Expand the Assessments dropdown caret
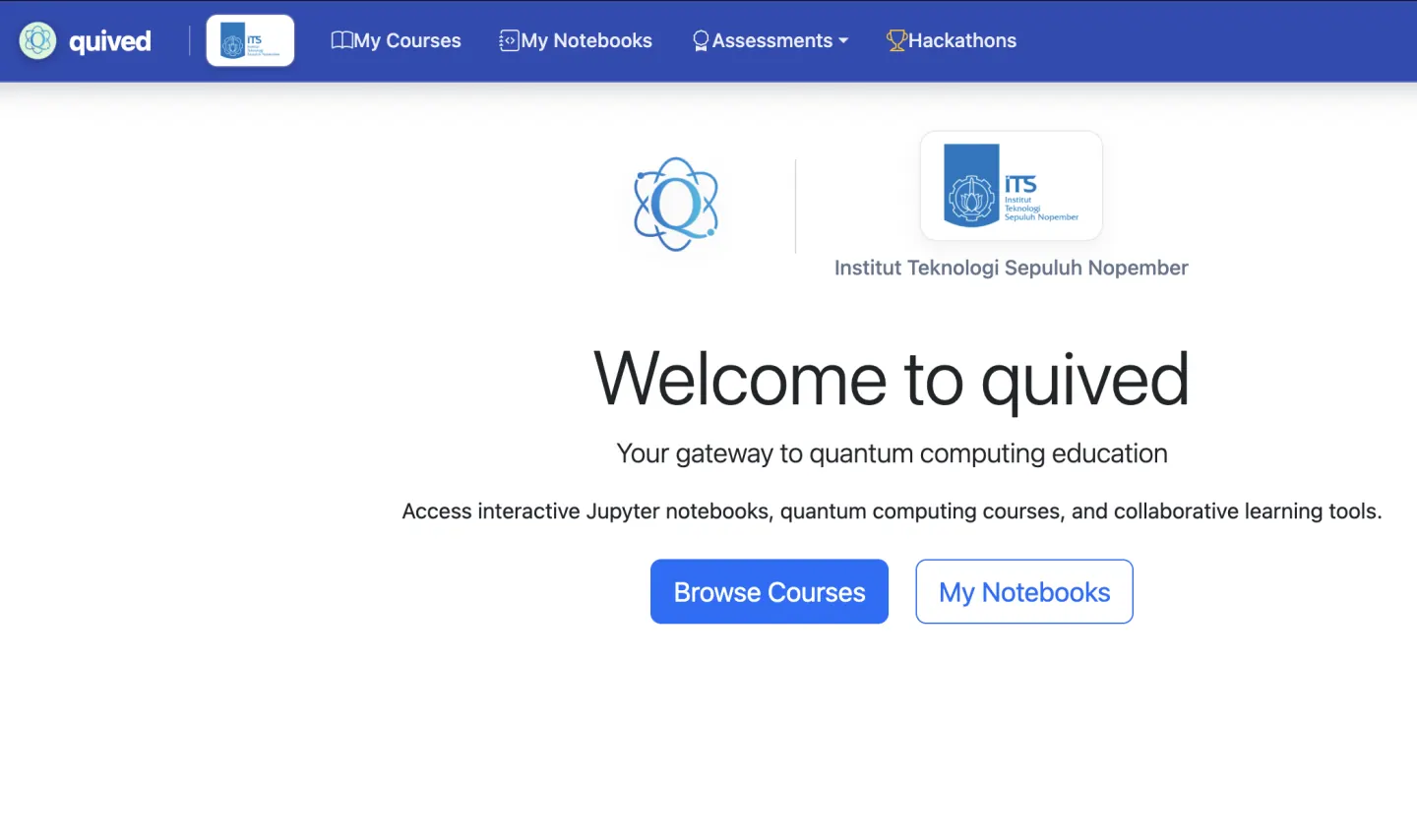The image size is (1417, 840). pos(843,41)
